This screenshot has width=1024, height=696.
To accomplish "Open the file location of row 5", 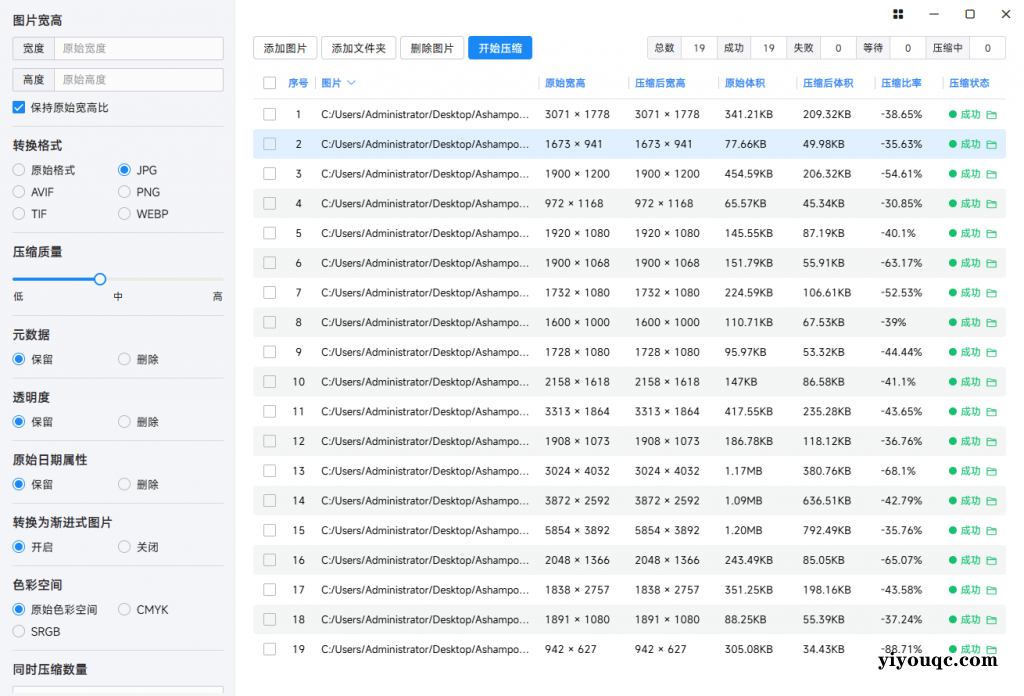I will (992, 233).
